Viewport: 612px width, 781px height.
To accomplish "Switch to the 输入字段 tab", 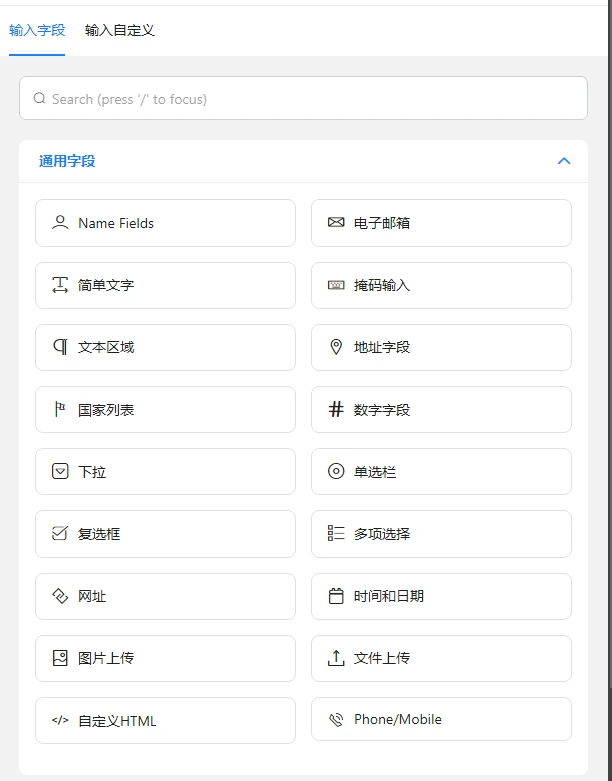I will point(37,30).
